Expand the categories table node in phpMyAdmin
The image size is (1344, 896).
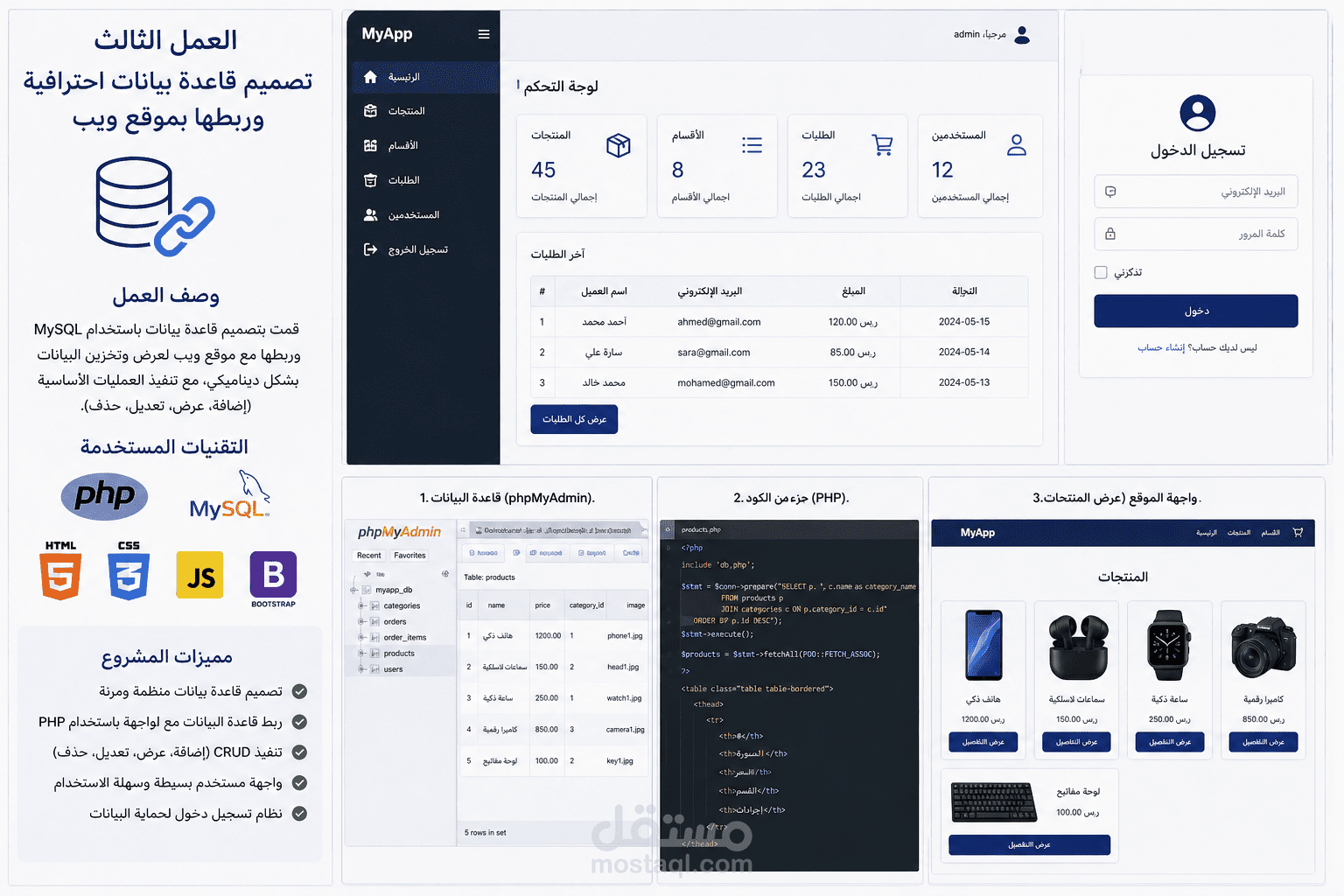pos(361,605)
